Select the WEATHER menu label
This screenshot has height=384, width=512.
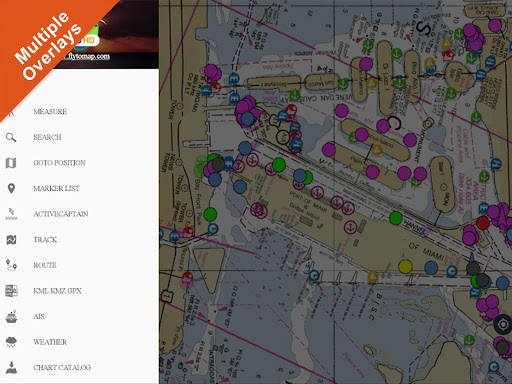(x=50, y=342)
